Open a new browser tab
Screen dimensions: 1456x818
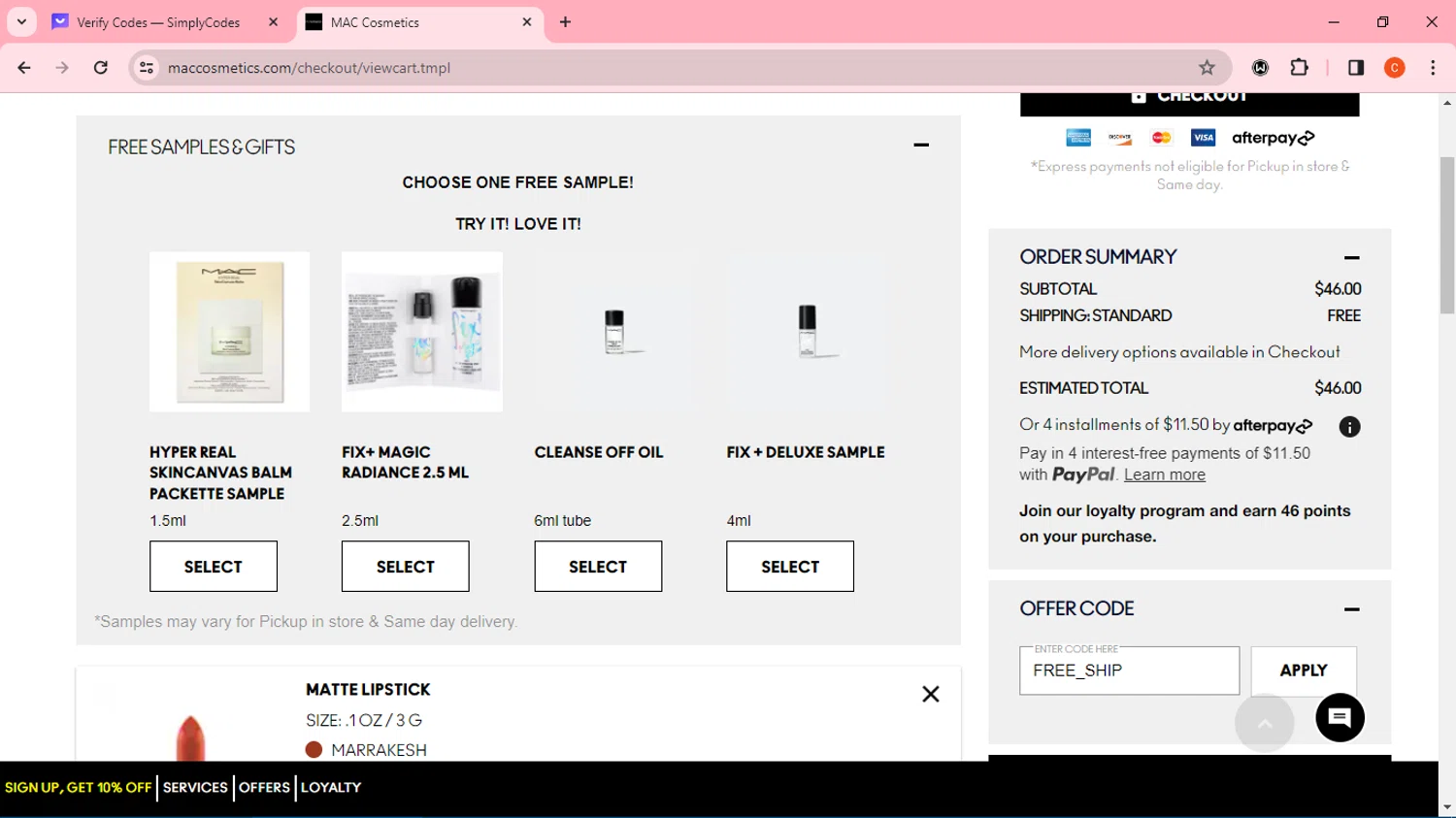tap(565, 21)
